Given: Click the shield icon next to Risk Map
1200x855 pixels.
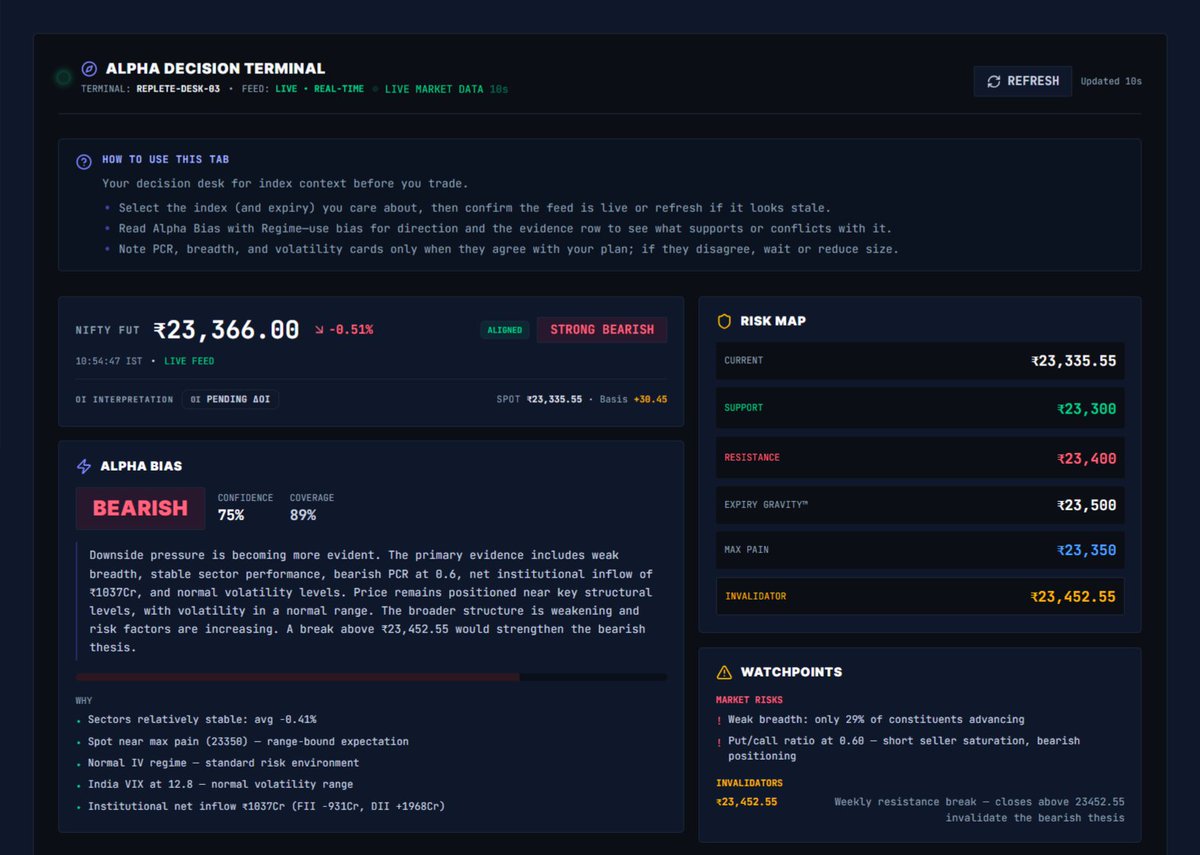Looking at the screenshot, I should tap(725, 321).
